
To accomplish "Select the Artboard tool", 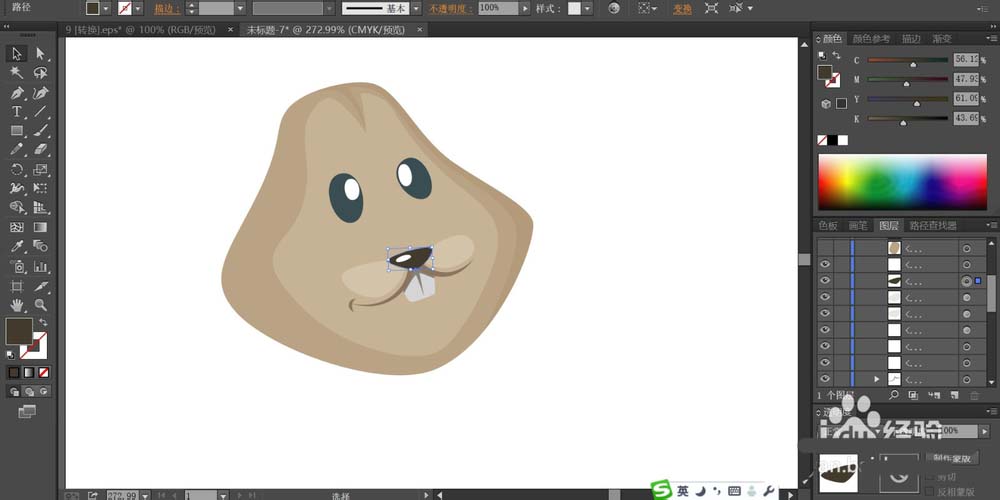I will pyautogui.click(x=17, y=286).
